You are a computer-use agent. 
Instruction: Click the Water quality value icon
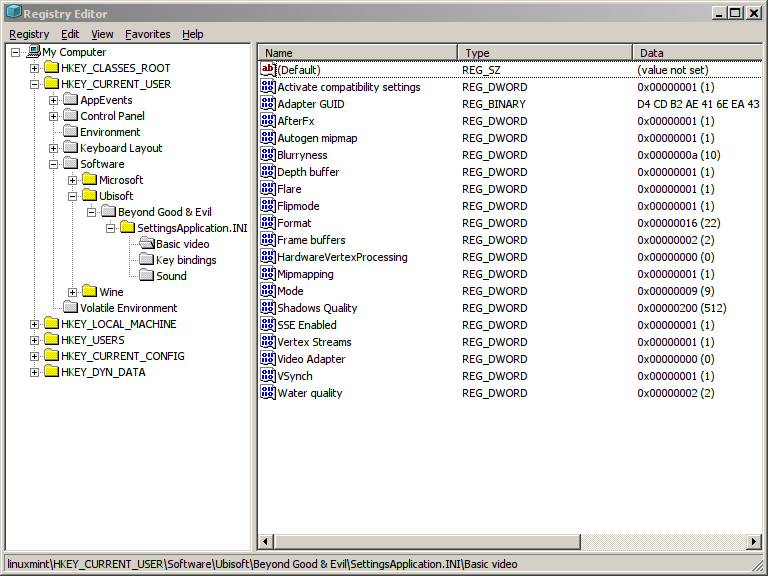pos(268,392)
